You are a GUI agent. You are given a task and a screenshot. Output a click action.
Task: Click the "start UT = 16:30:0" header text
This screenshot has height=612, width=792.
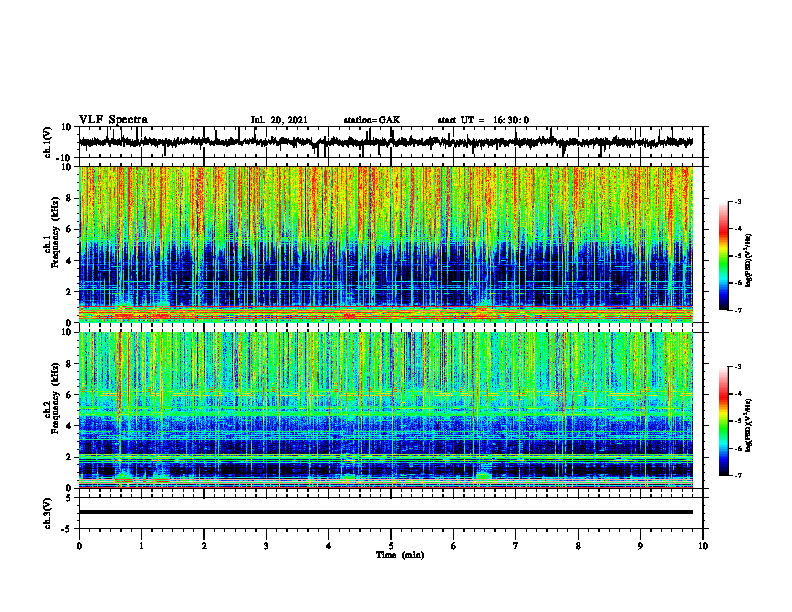point(483,120)
